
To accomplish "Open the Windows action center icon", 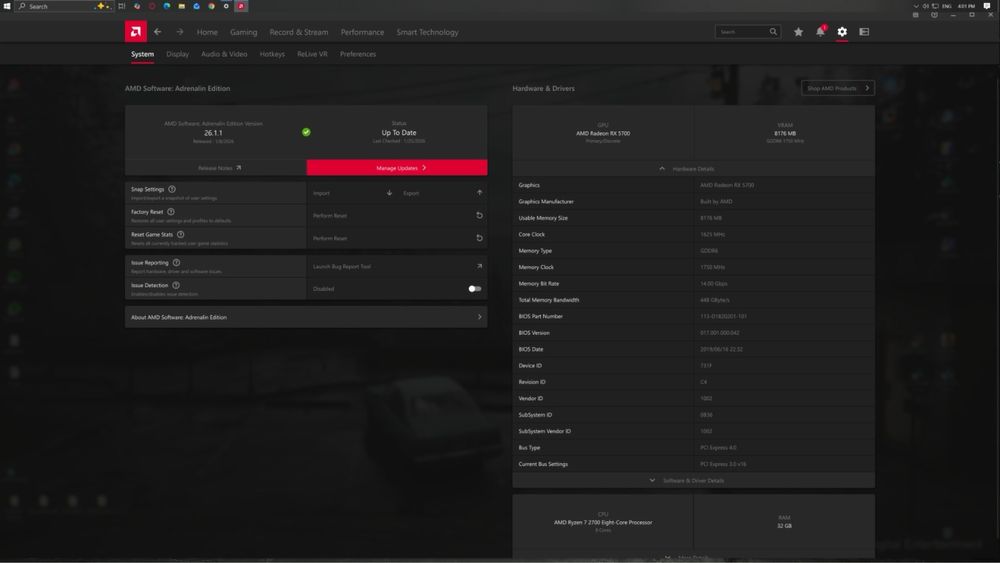I will coord(987,6).
